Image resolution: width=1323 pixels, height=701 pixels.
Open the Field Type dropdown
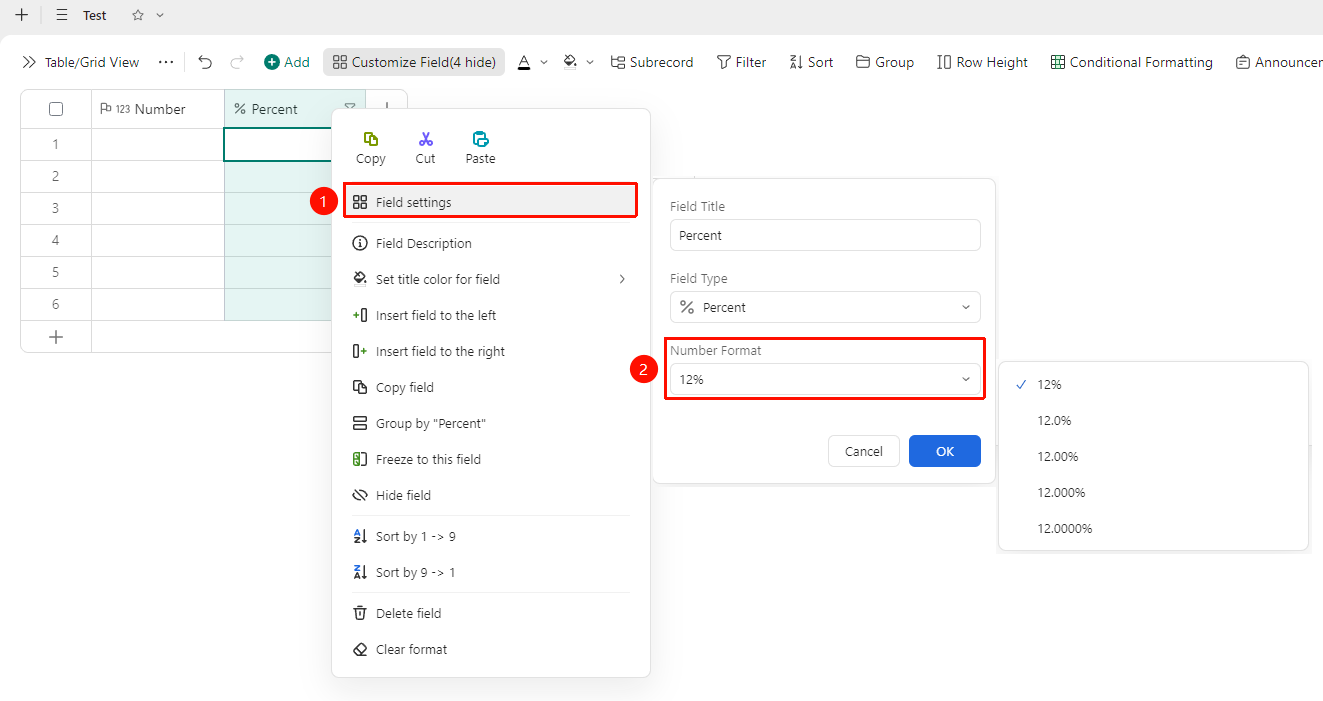coord(825,307)
